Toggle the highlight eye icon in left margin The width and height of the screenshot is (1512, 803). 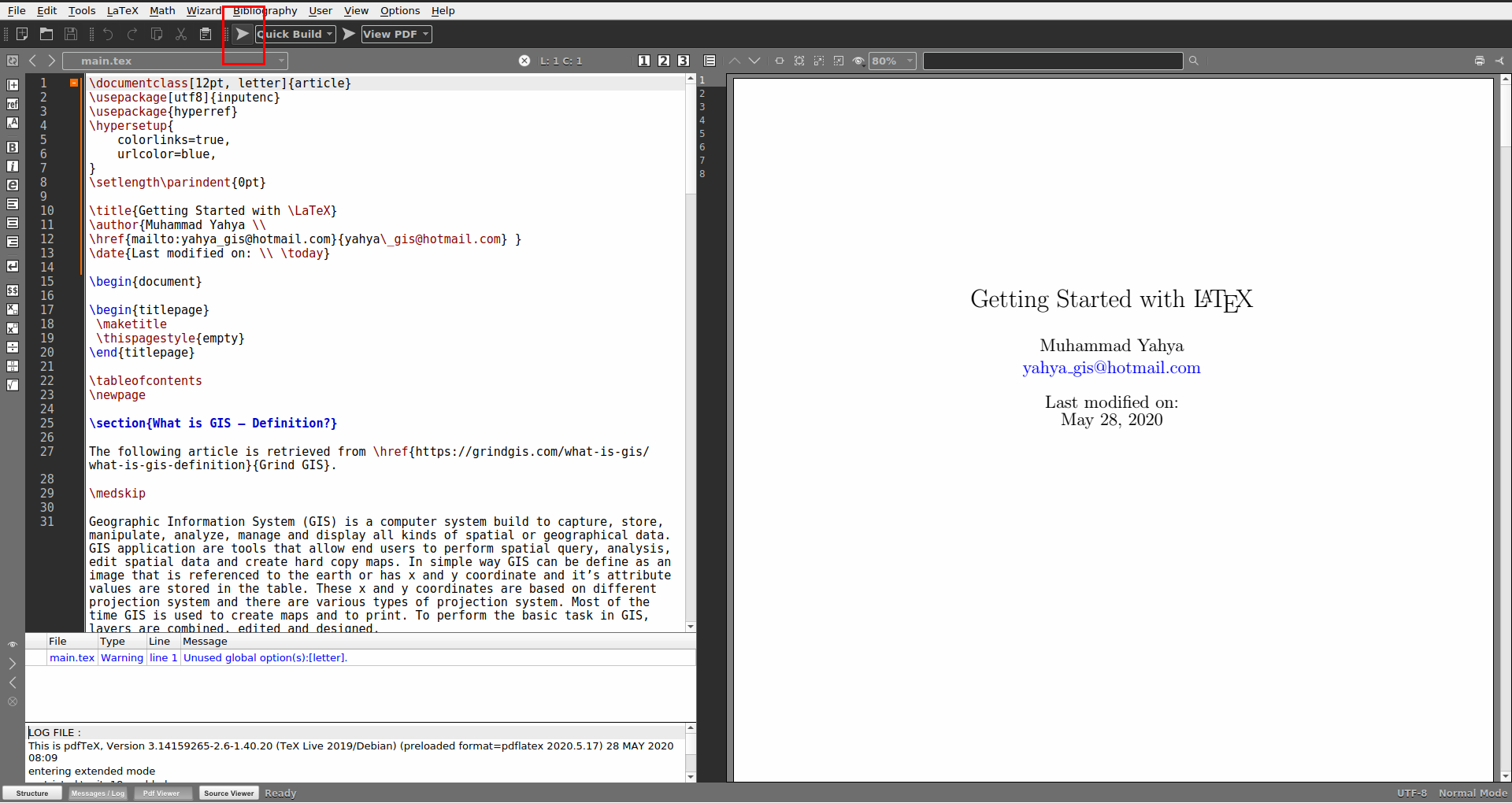pyautogui.click(x=12, y=644)
